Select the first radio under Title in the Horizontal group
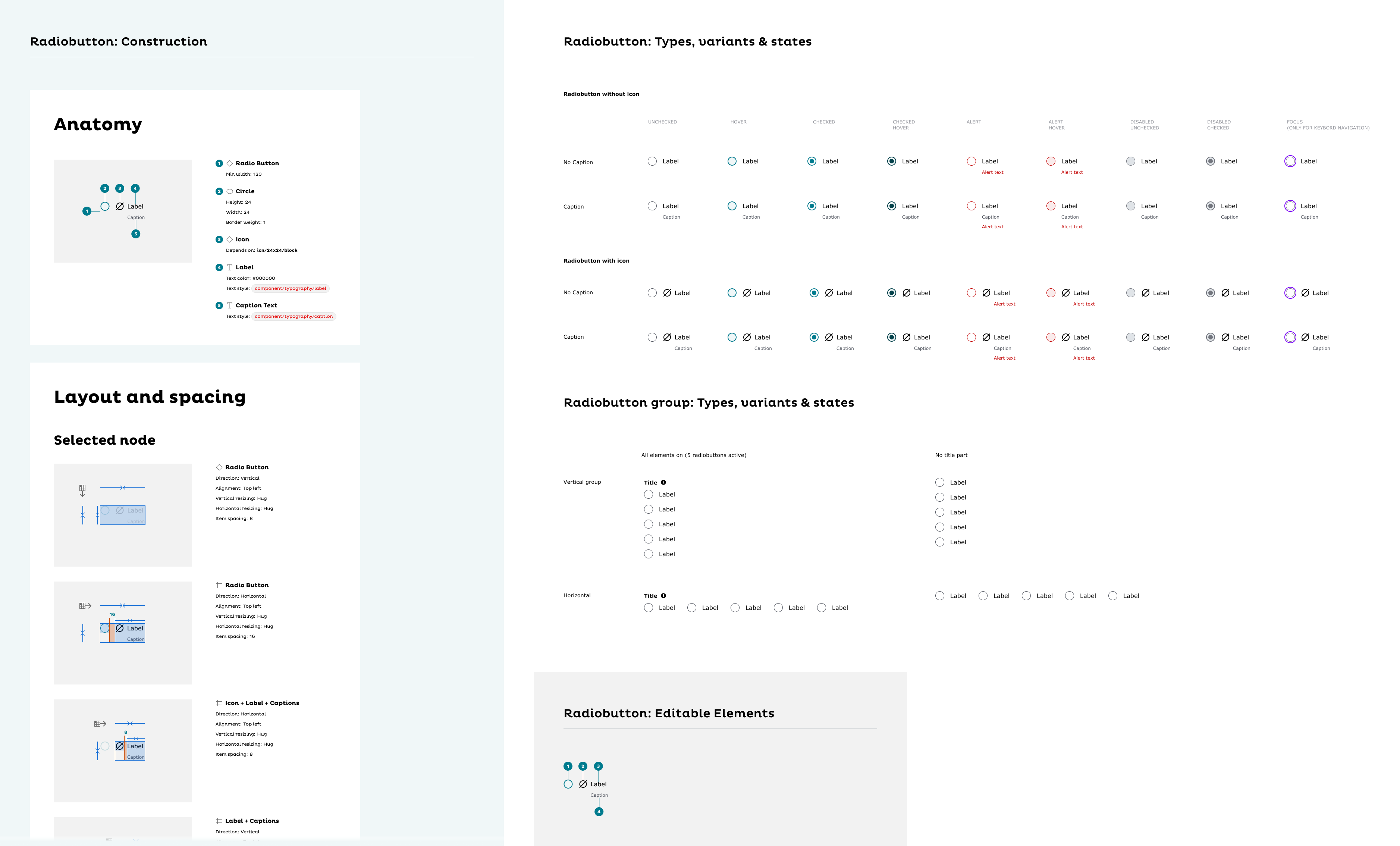The height and width of the screenshot is (846, 1400). pyautogui.click(x=648, y=608)
